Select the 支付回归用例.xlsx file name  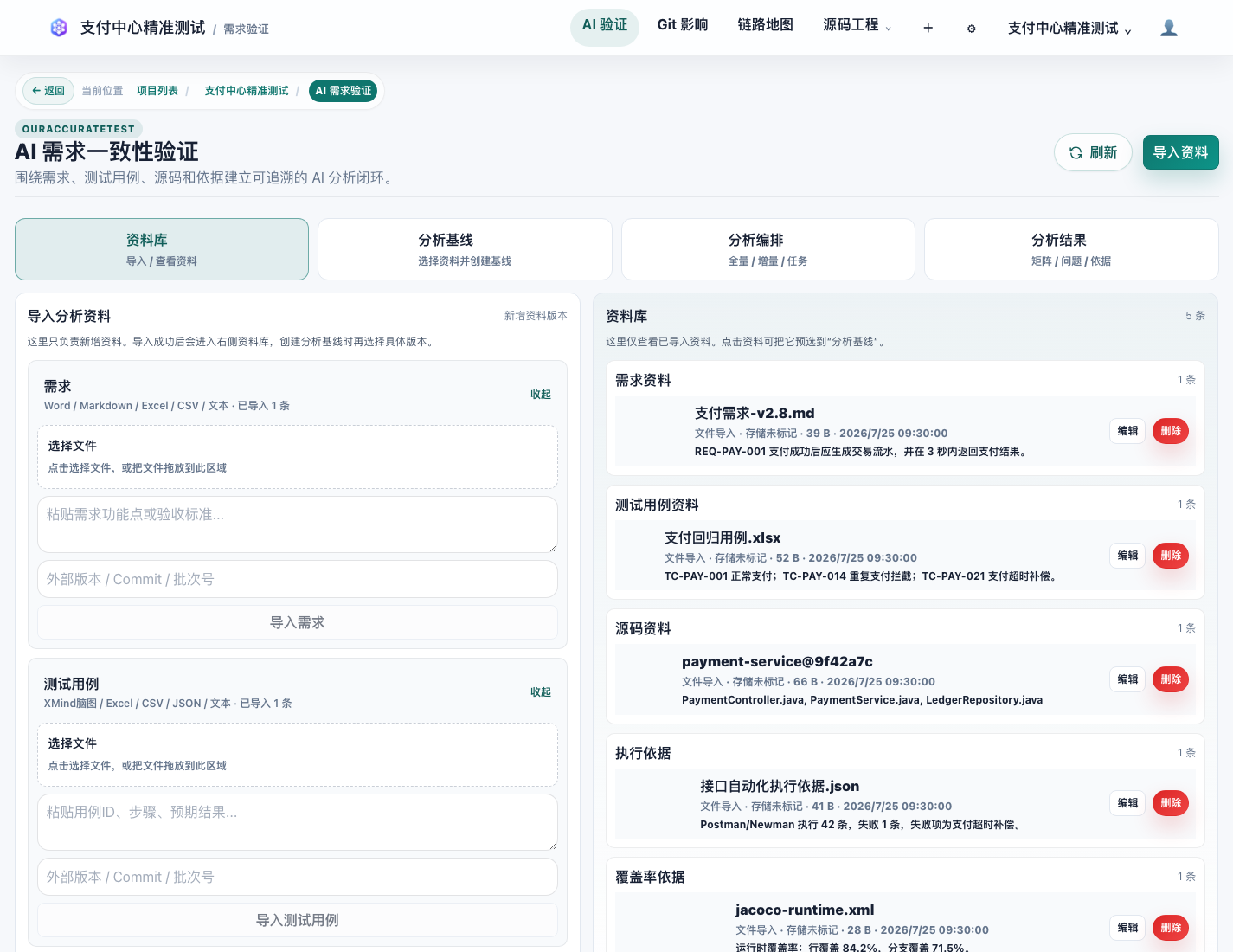coord(723,537)
